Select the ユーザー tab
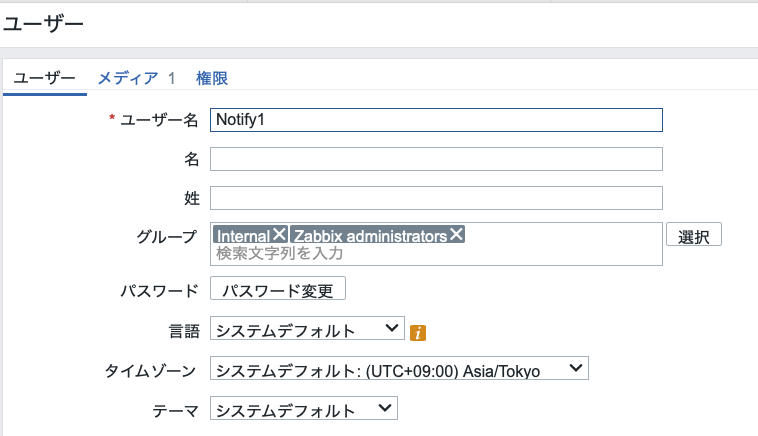The height and width of the screenshot is (436, 758). coord(44,78)
